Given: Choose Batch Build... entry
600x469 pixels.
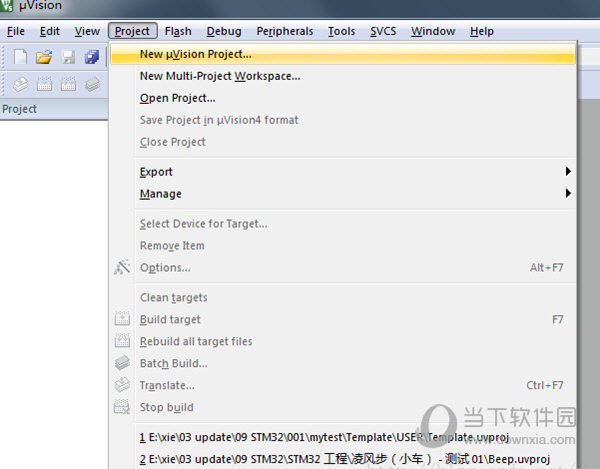Looking at the screenshot, I should click(342, 363).
